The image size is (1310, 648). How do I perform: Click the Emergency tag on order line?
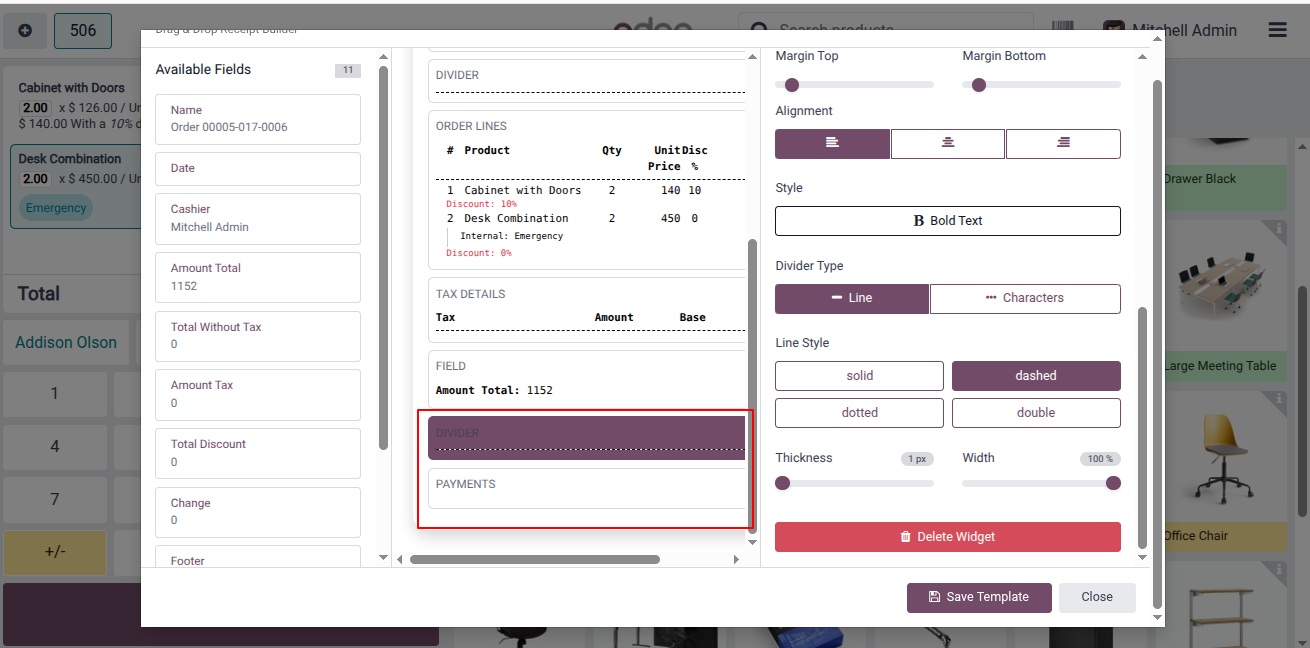[56, 208]
